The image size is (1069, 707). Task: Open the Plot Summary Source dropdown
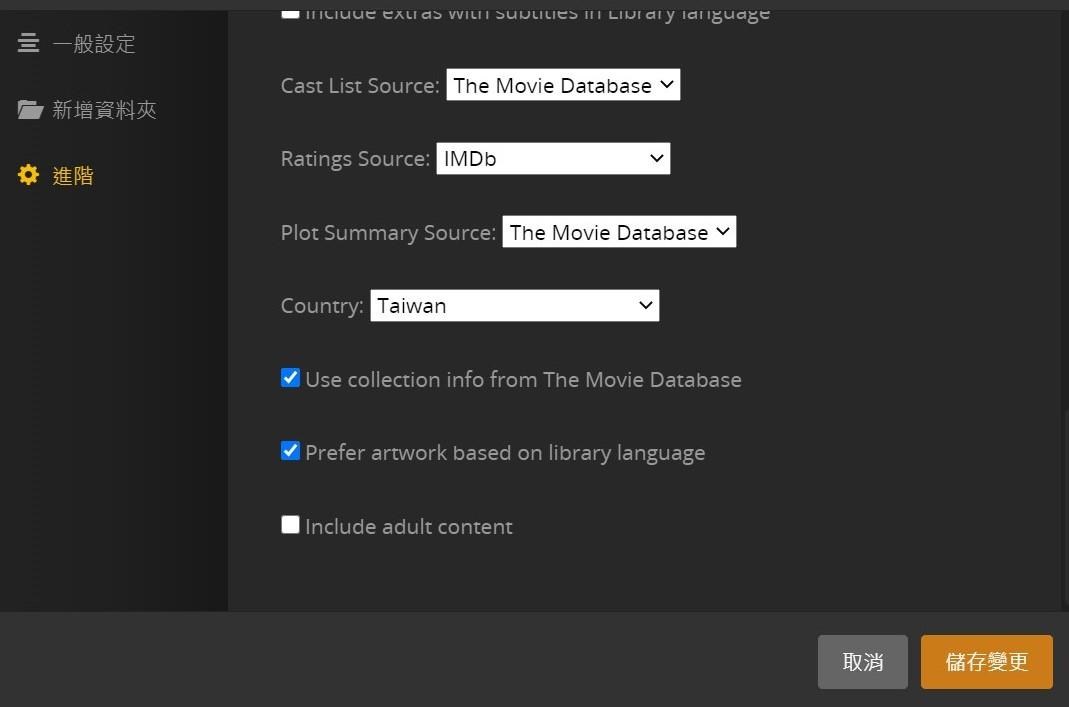pos(619,233)
